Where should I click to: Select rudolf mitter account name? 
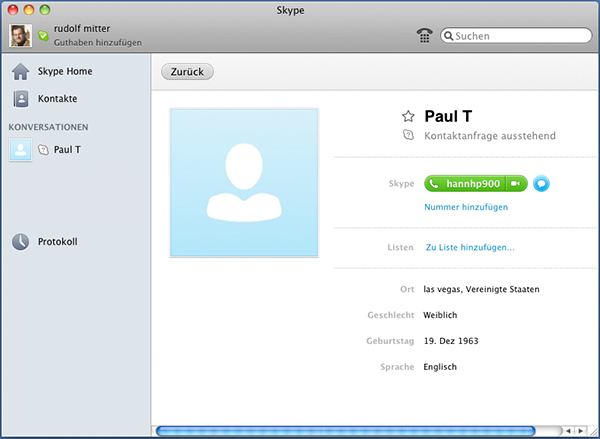(x=82, y=29)
